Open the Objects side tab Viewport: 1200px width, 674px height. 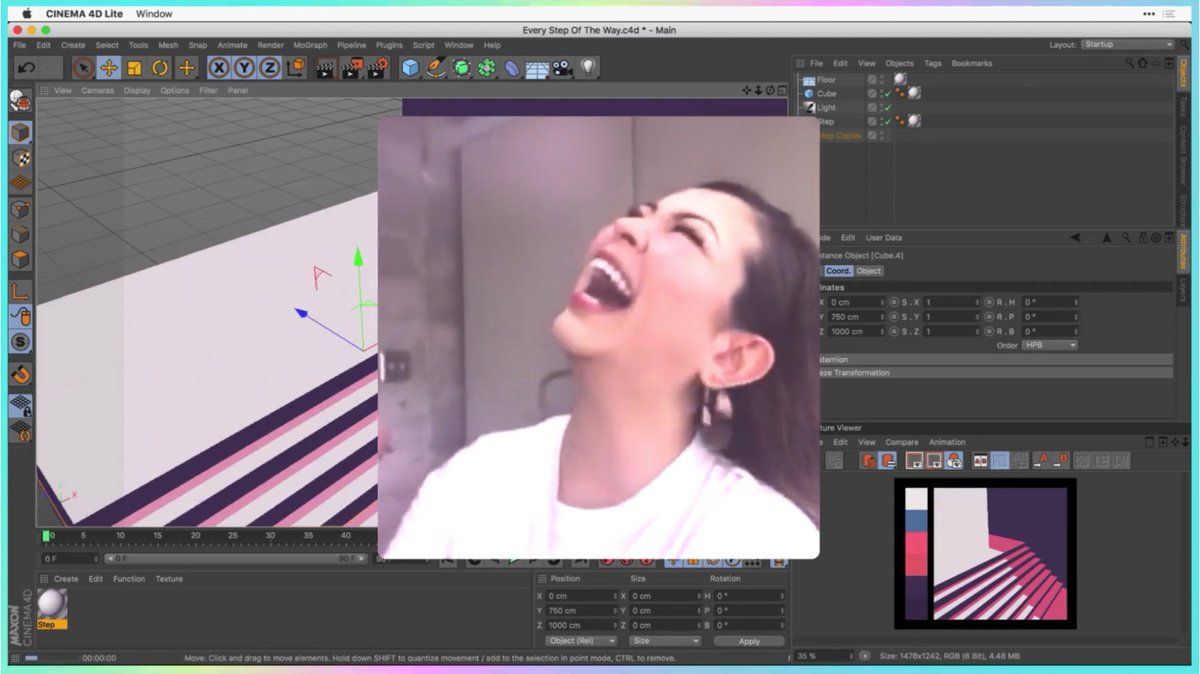pos(1184,74)
